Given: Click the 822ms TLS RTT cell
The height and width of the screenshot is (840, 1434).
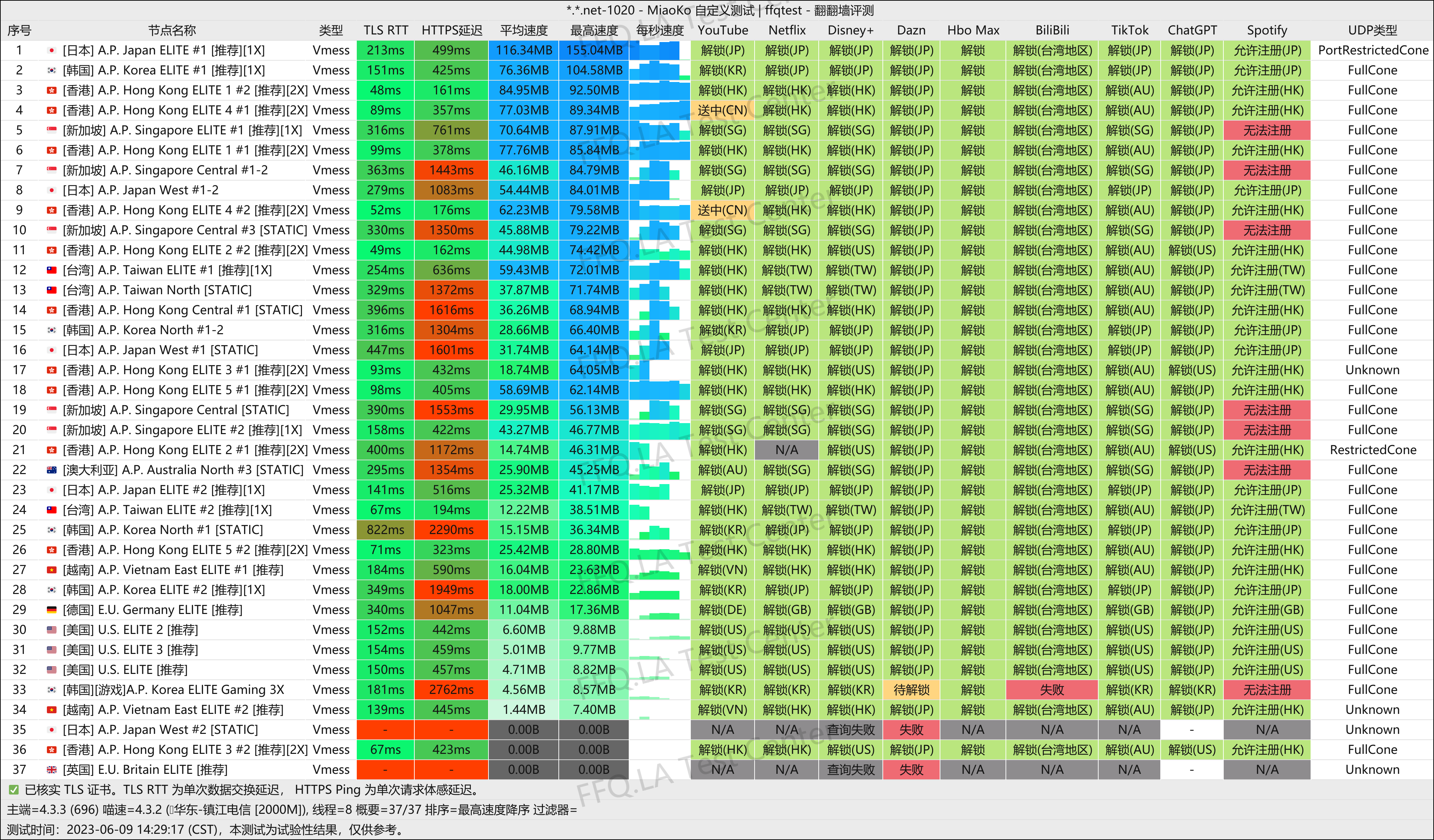Looking at the screenshot, I should tap(386, 530).
